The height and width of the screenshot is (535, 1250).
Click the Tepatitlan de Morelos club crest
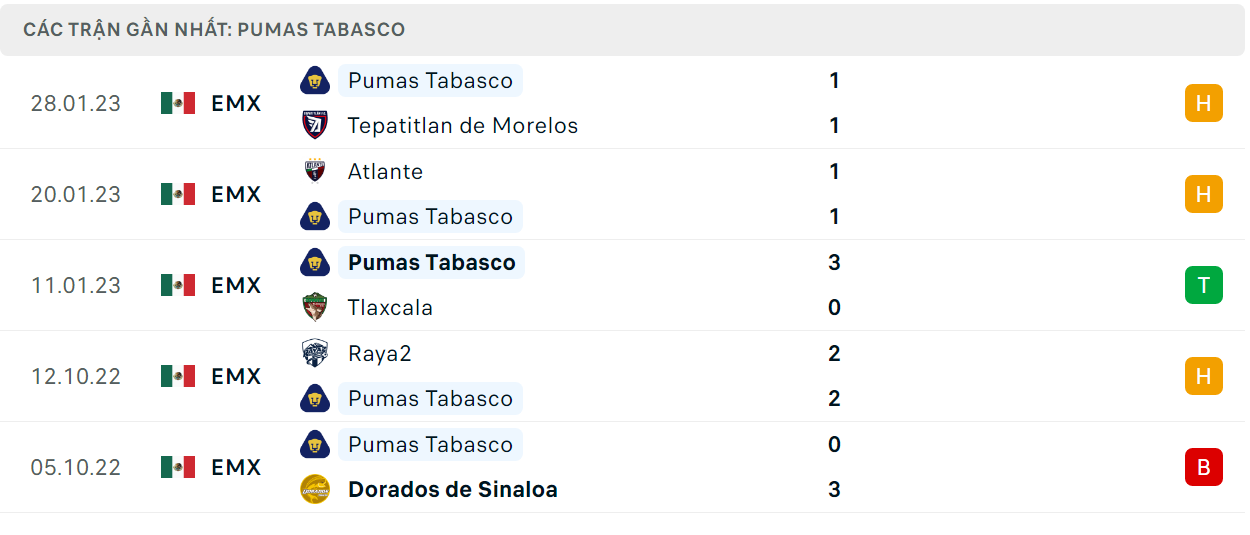tap(315, 125)
